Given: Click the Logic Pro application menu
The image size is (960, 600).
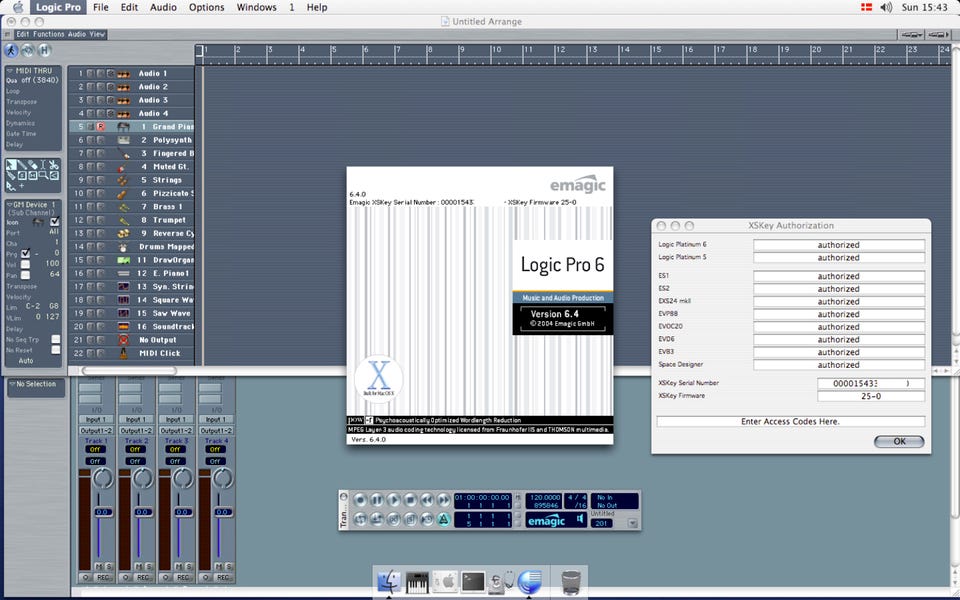Looking at the screenshot, I should point(58,7).
